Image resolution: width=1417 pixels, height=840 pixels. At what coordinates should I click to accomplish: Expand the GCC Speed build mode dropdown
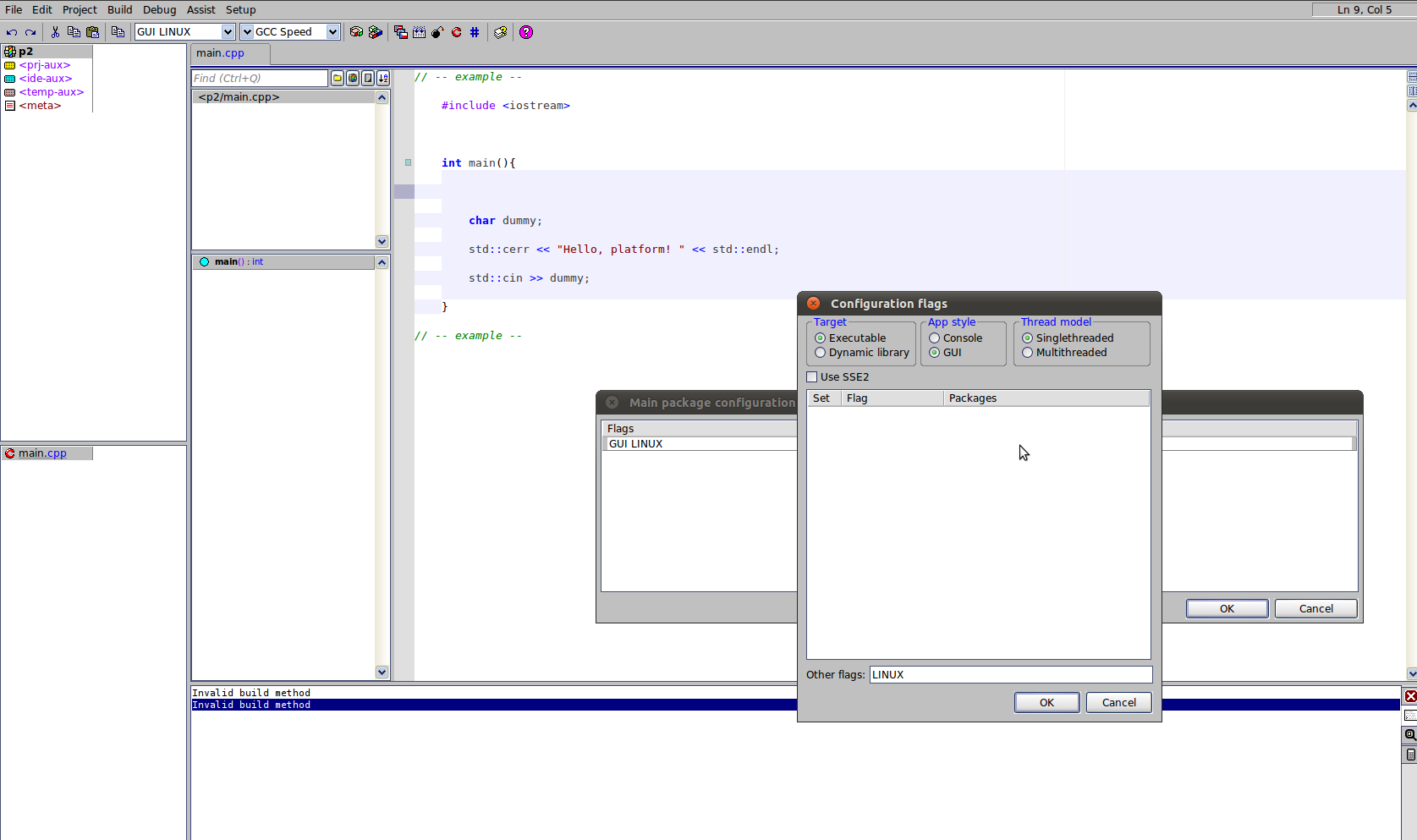[332, 32]
